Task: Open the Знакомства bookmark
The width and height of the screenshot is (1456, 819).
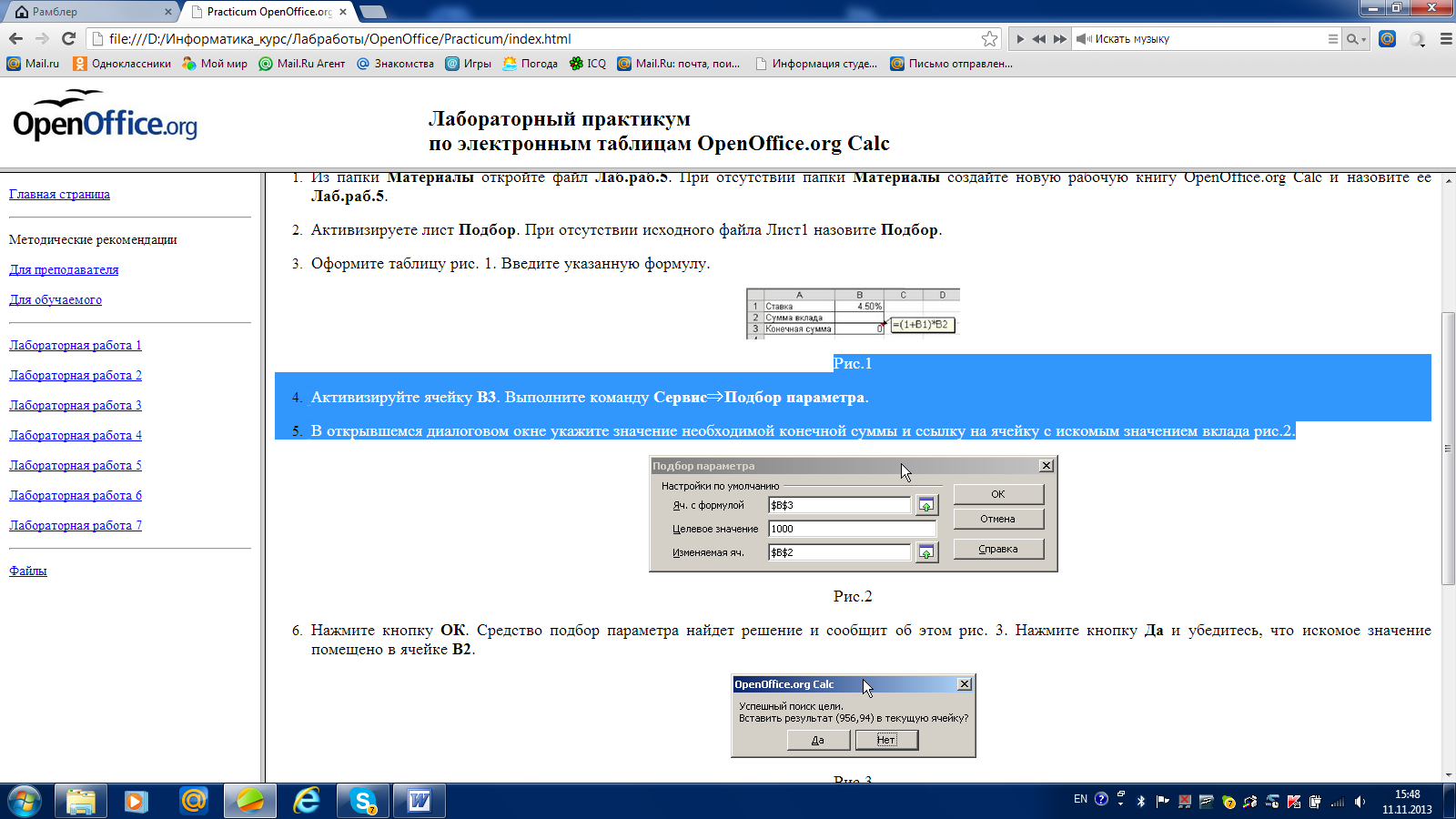Action: point(395,64)
